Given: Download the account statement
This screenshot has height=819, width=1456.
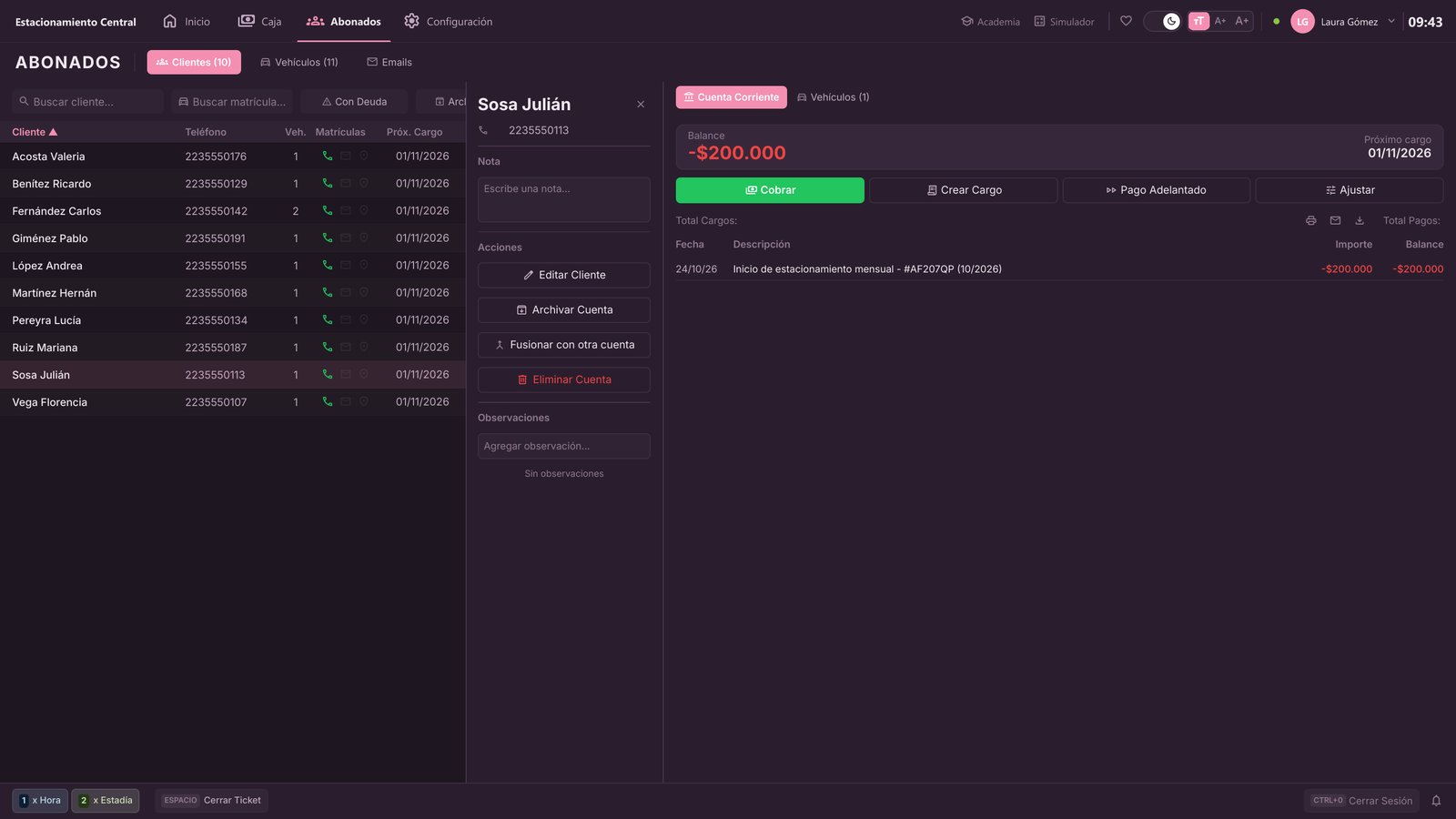Looking at the screenshot, I should 1360,220.
